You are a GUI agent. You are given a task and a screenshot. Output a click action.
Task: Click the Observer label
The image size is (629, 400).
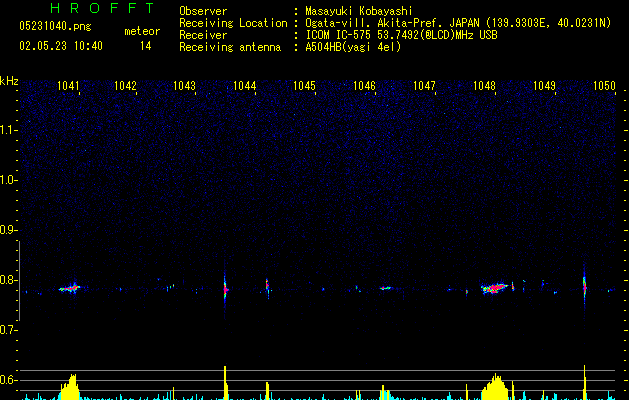[203, 11]
